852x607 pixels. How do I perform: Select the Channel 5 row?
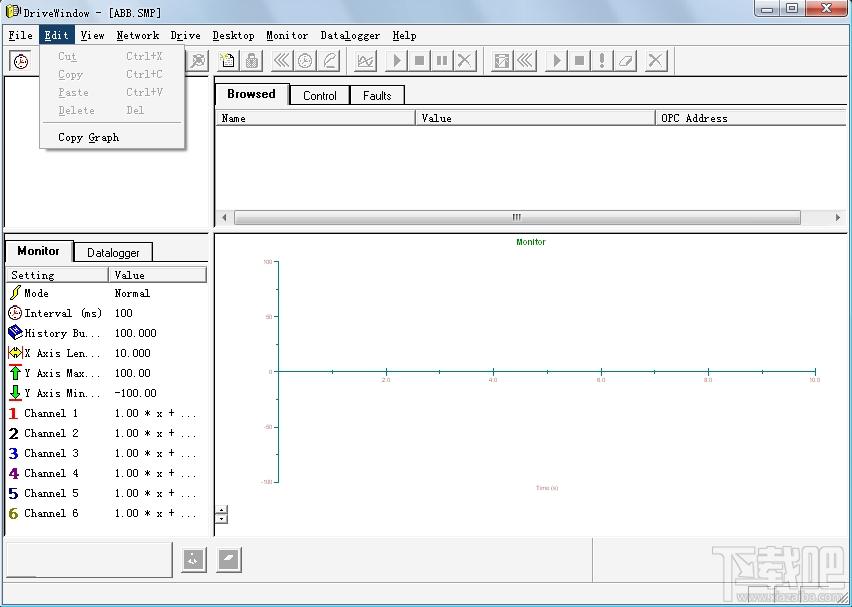106,493
